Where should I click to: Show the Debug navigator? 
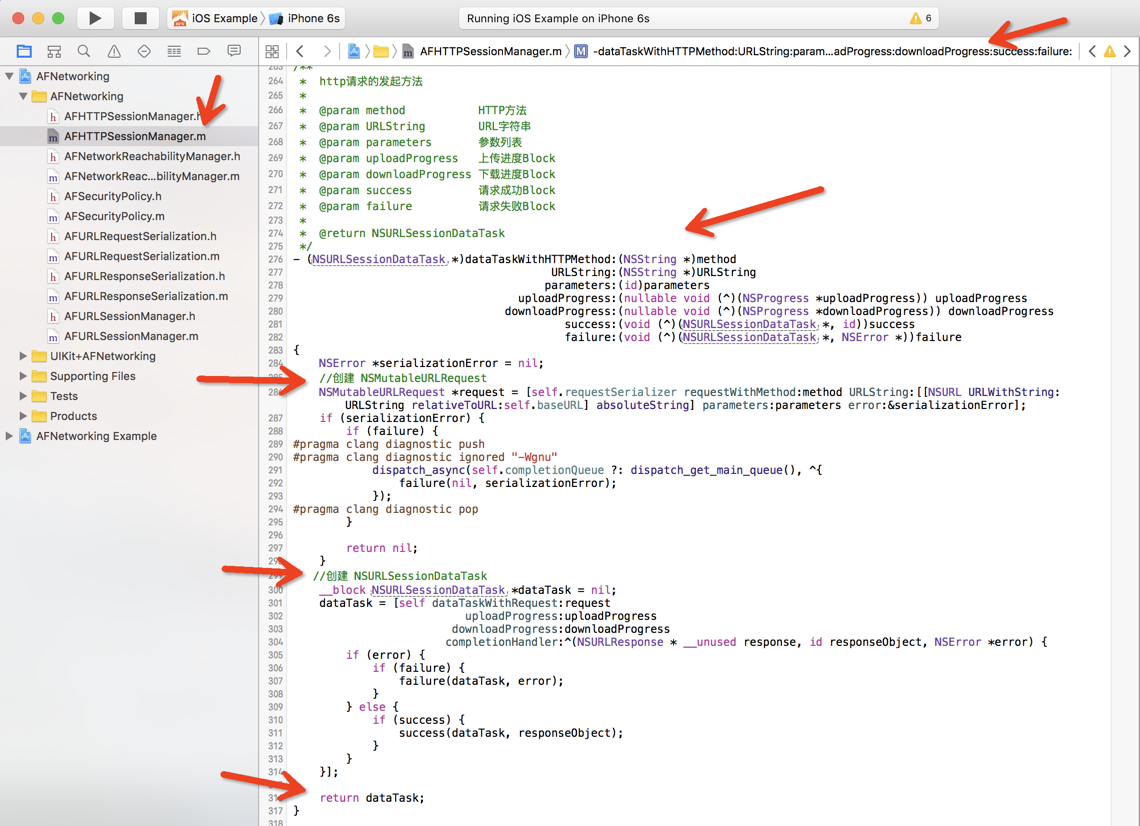point(174,51)
